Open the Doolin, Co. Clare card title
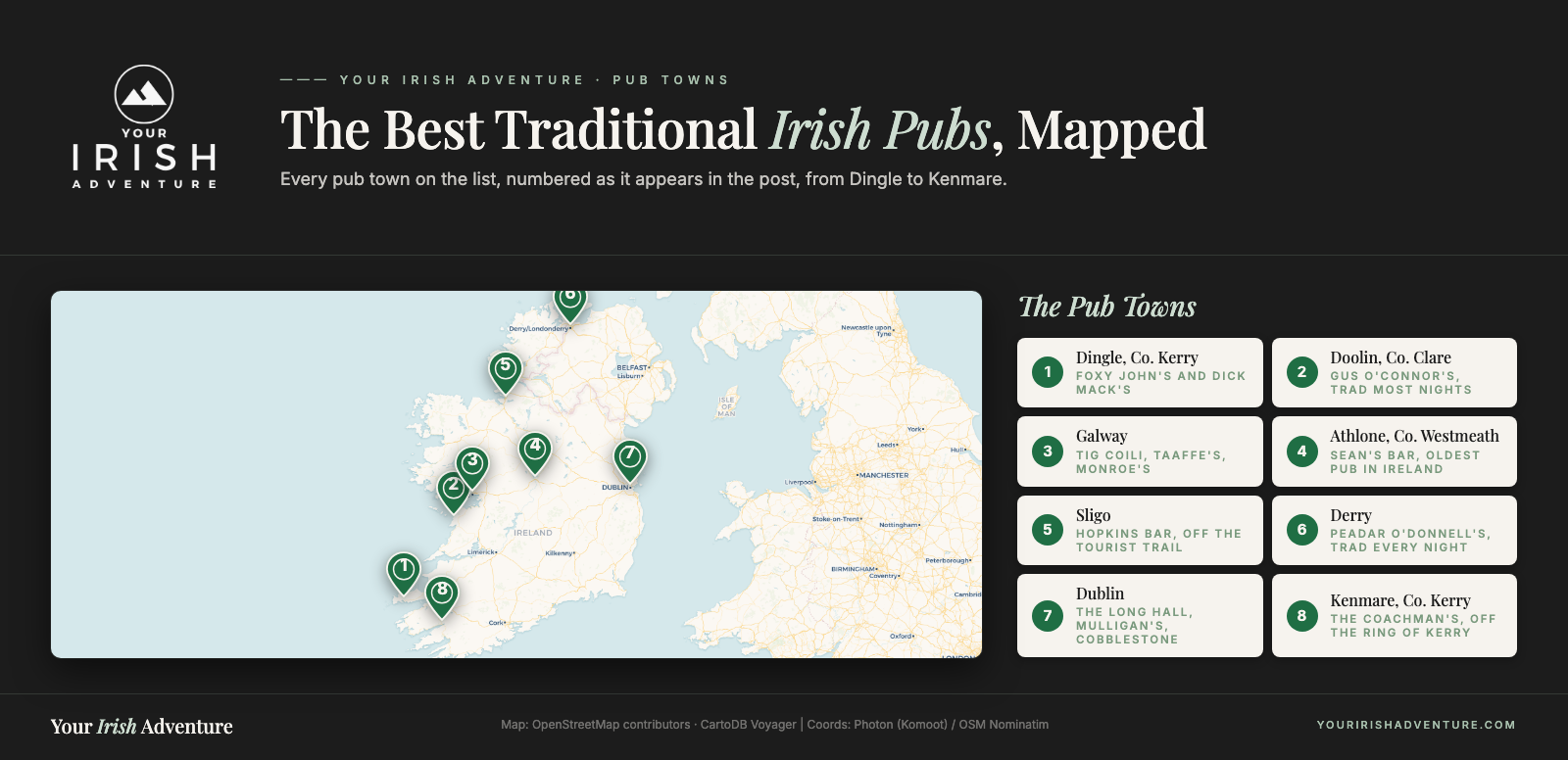 point(1391,357)
